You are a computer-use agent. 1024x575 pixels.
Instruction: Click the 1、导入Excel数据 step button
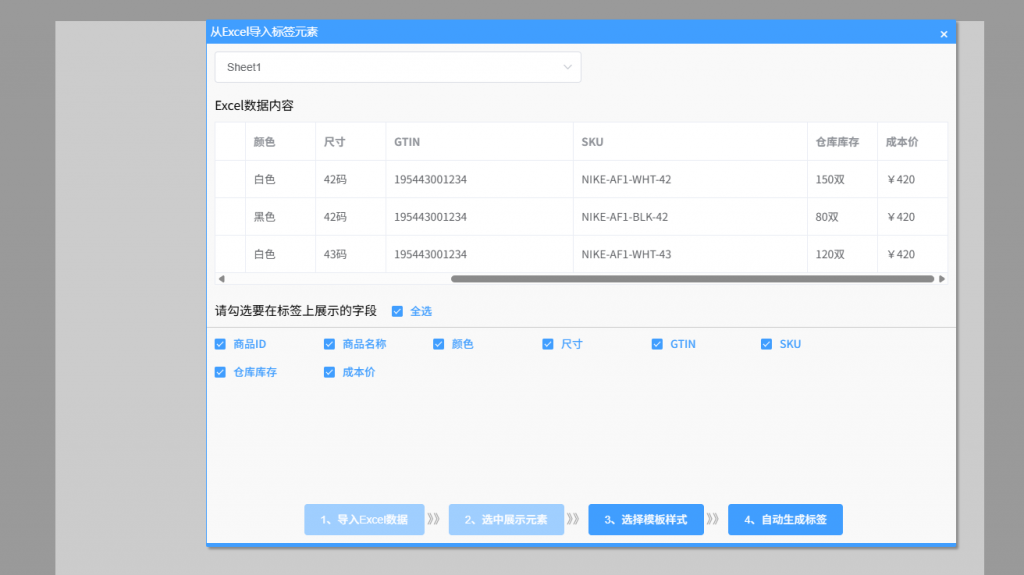click(364, 520)
